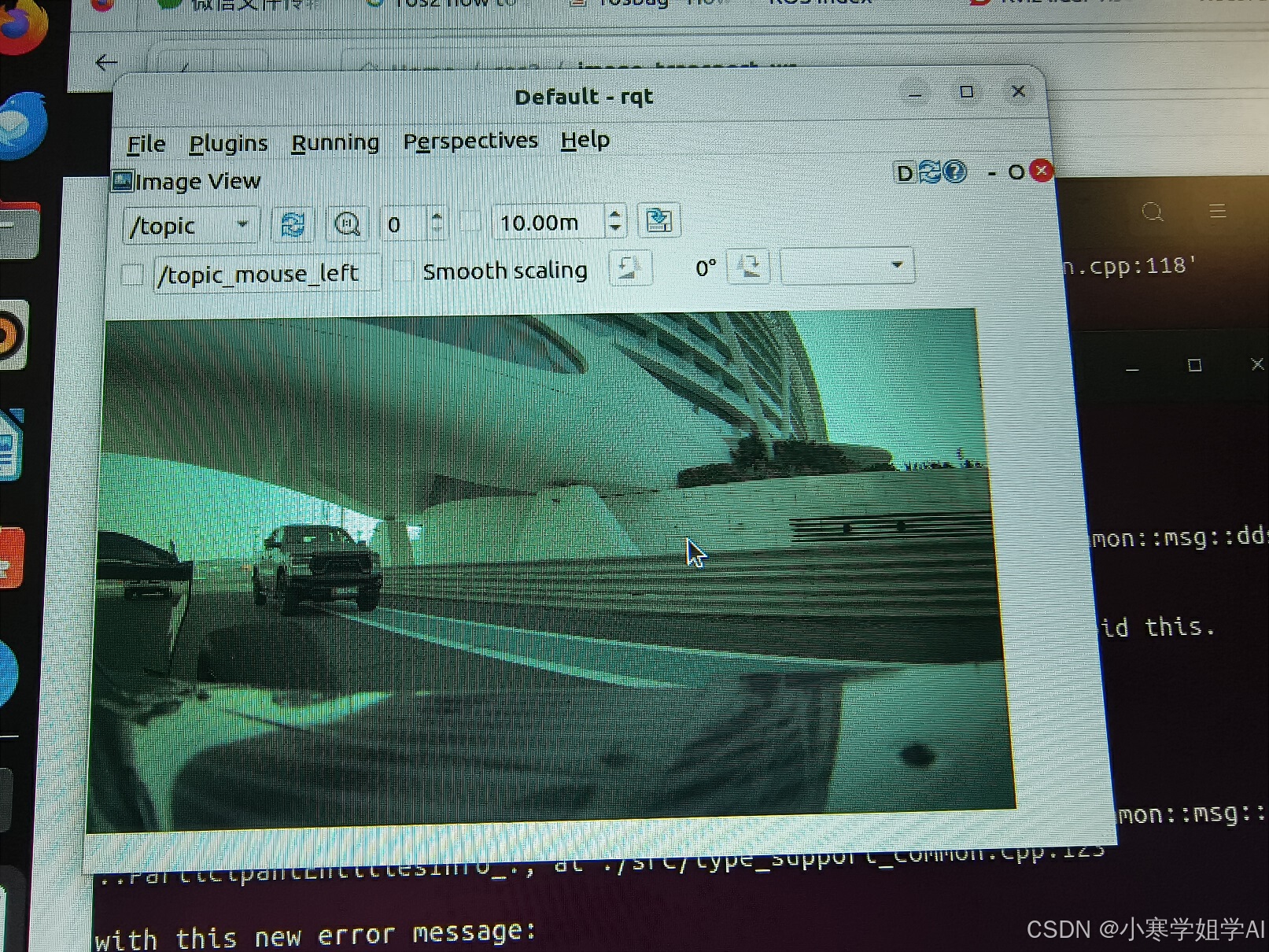Rotate the image left
The image size is (1269, 952).
coord(629,268)
